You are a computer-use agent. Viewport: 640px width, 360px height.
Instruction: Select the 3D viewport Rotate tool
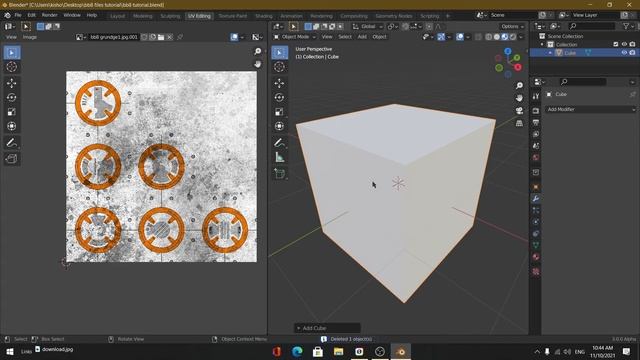tap(280, 97)
